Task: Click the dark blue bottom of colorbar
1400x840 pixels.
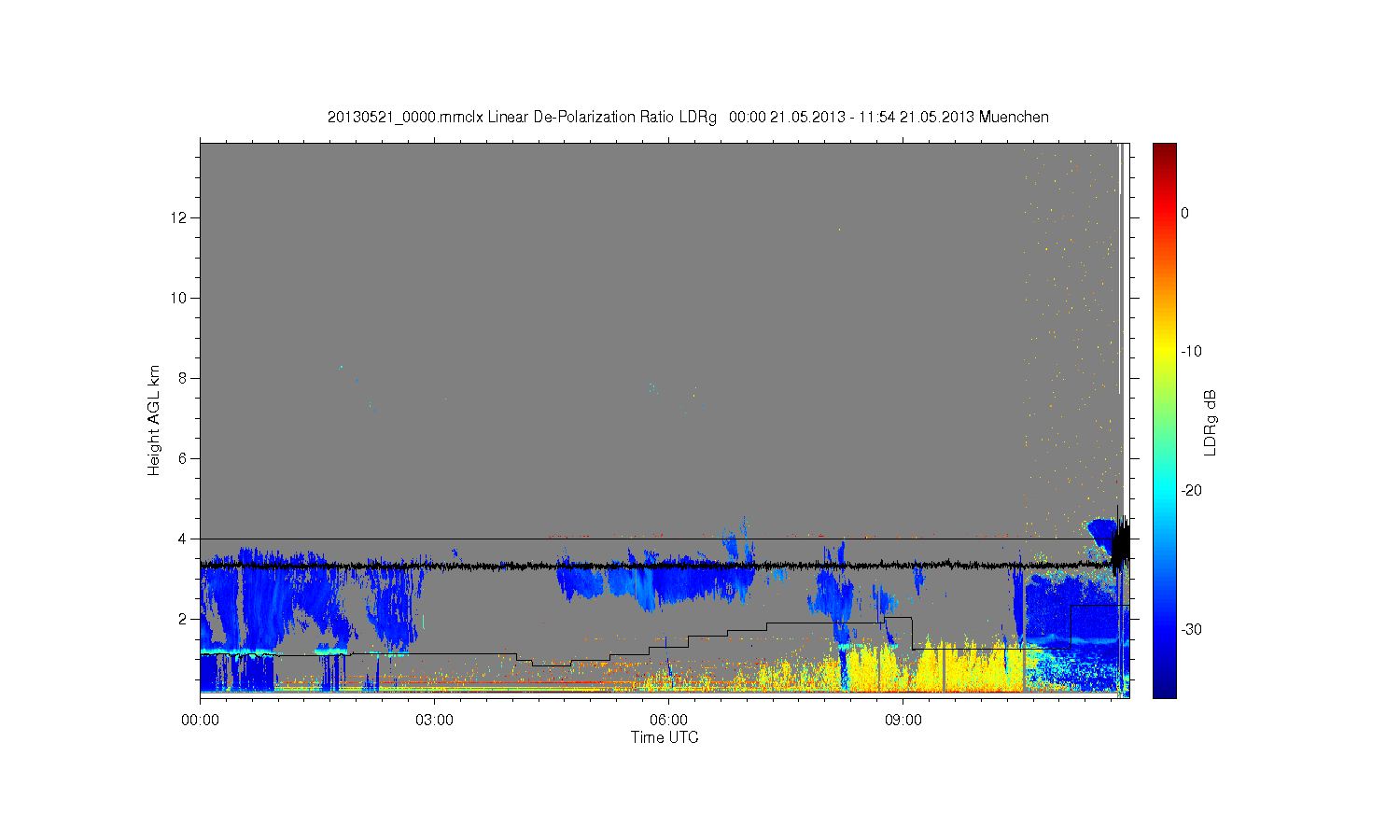Action: point(1165,691)
